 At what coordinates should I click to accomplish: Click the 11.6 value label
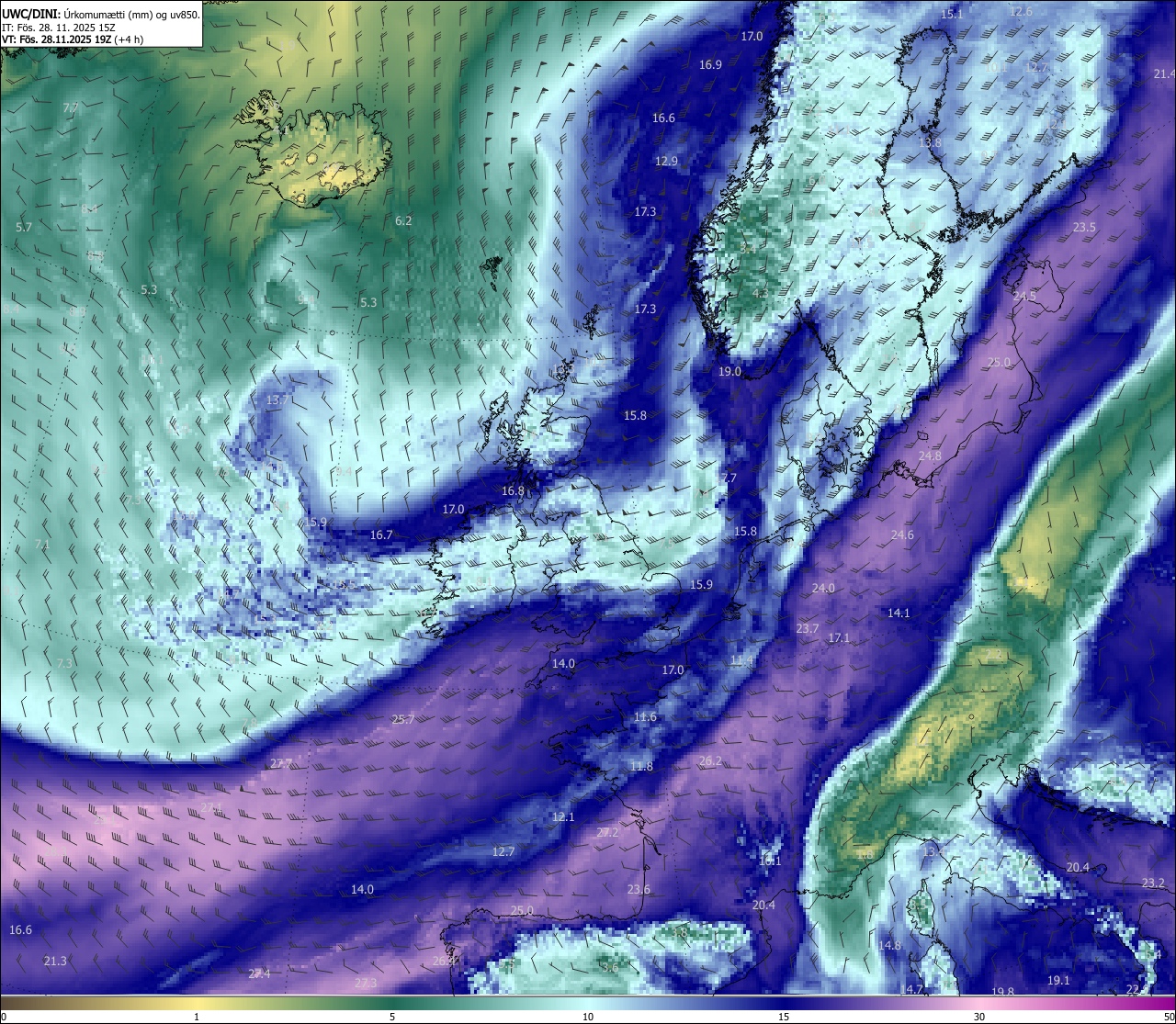pos(645,716)
